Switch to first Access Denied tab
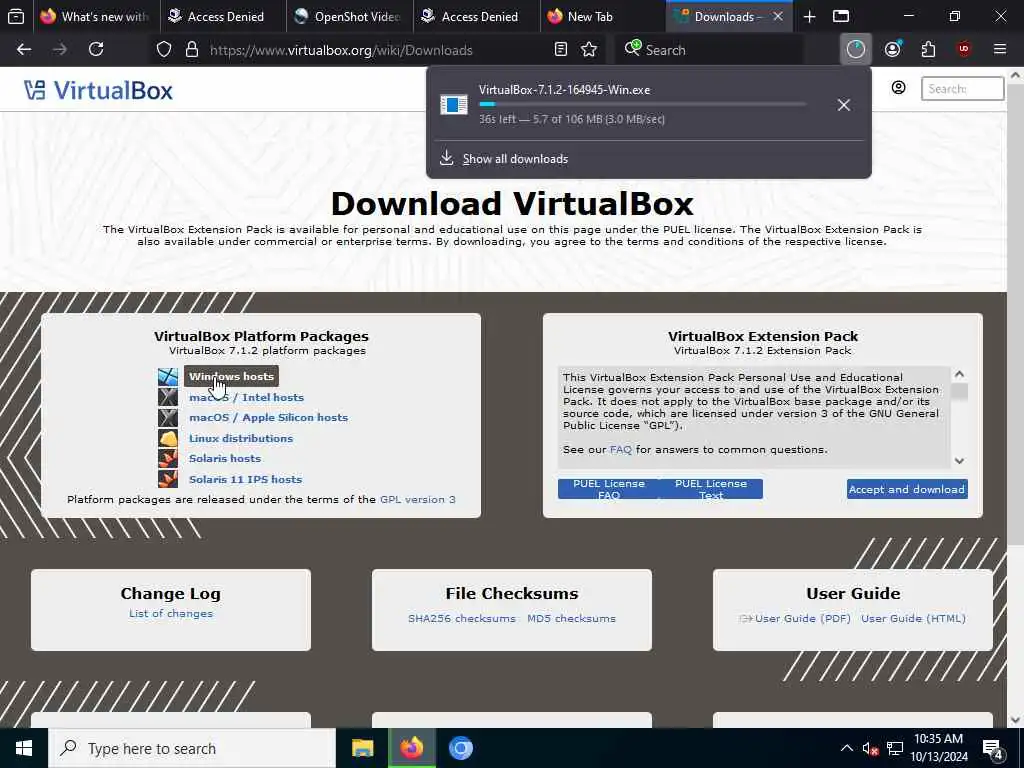This screenshot has width=1024, height=768. [223, 16]
